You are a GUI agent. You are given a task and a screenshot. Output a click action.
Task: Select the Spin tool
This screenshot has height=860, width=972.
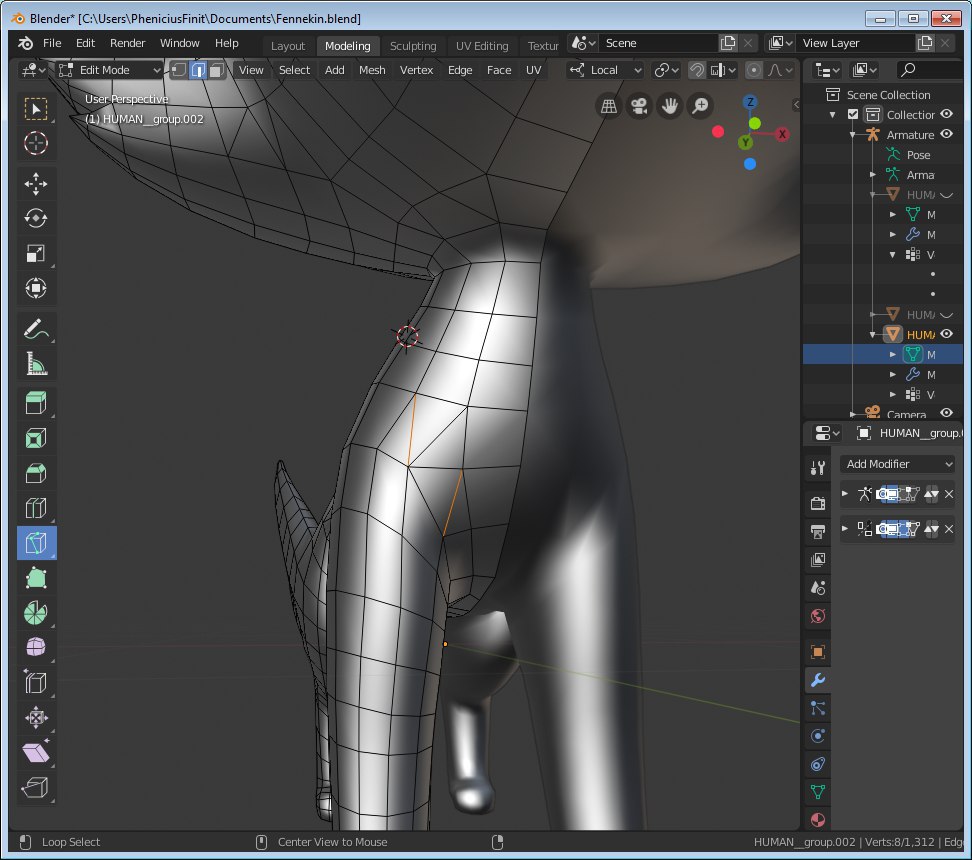tap(36, 613)
